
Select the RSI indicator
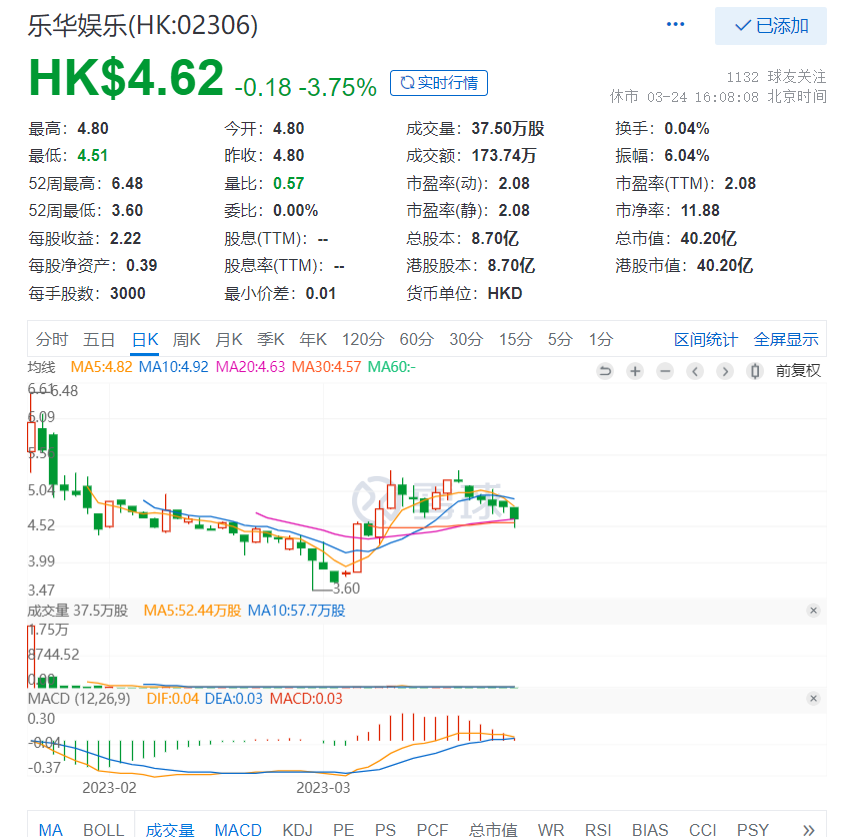pos(598,829)
